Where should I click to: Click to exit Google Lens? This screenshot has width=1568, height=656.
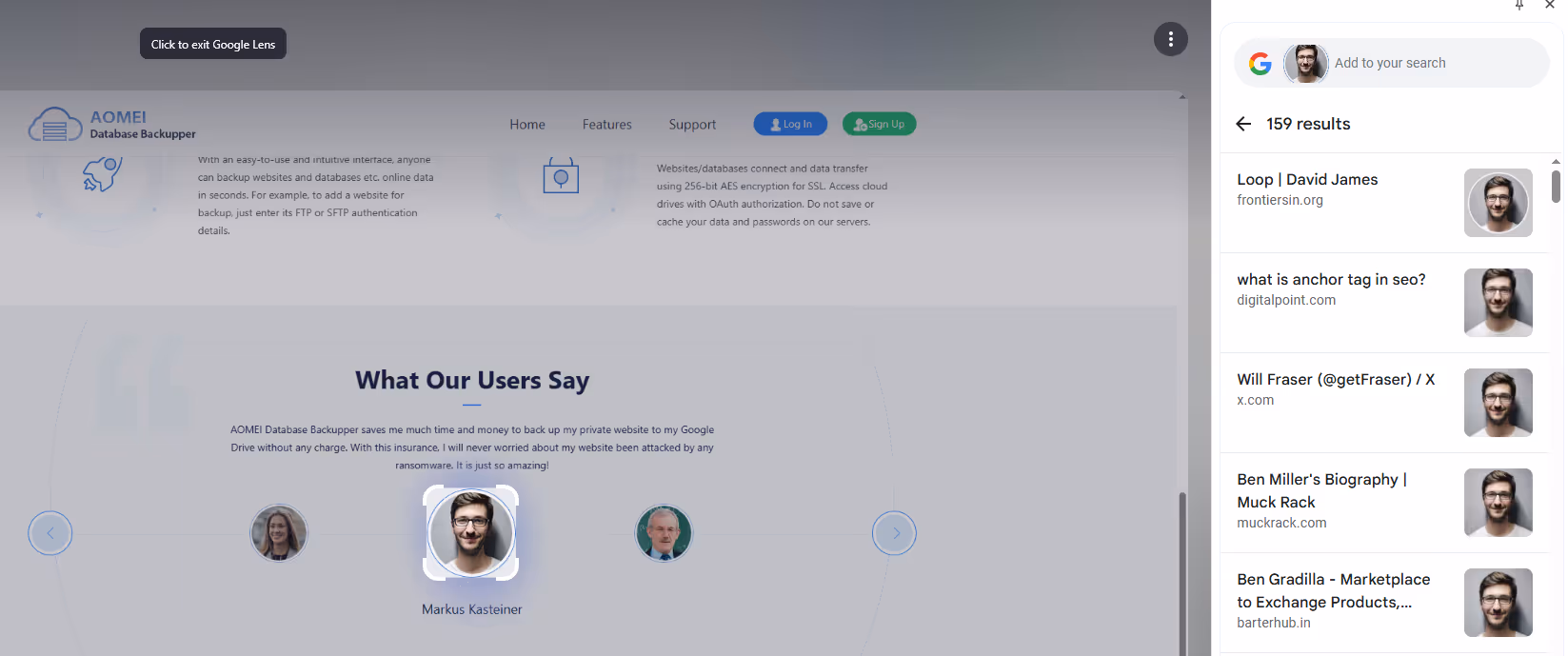[213, 44]
